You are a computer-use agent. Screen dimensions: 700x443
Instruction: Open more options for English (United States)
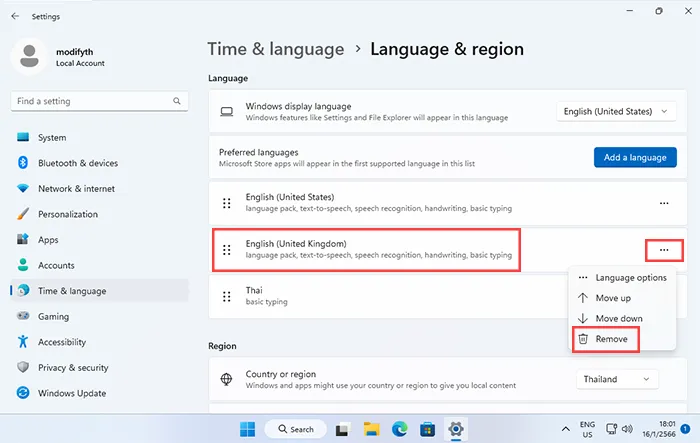tap(664, 203)
